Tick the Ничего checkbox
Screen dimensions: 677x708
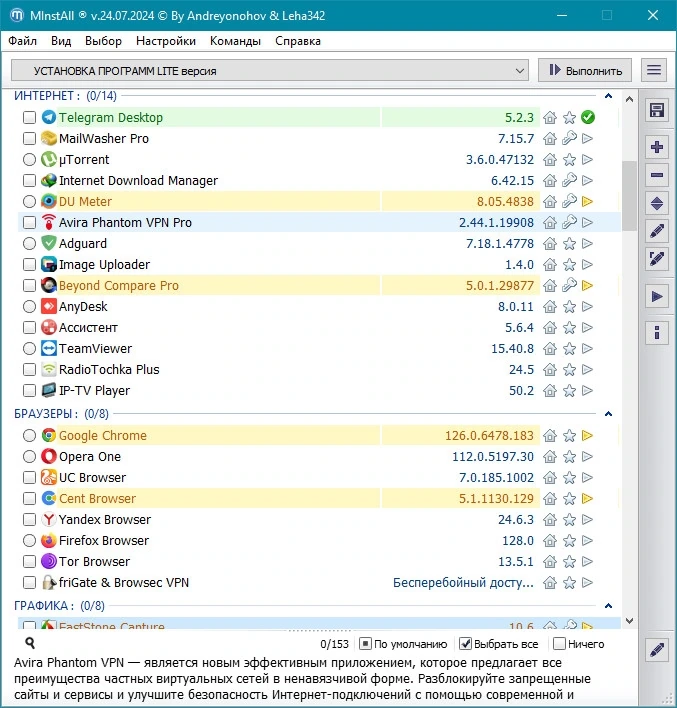(x=559, y=643)
